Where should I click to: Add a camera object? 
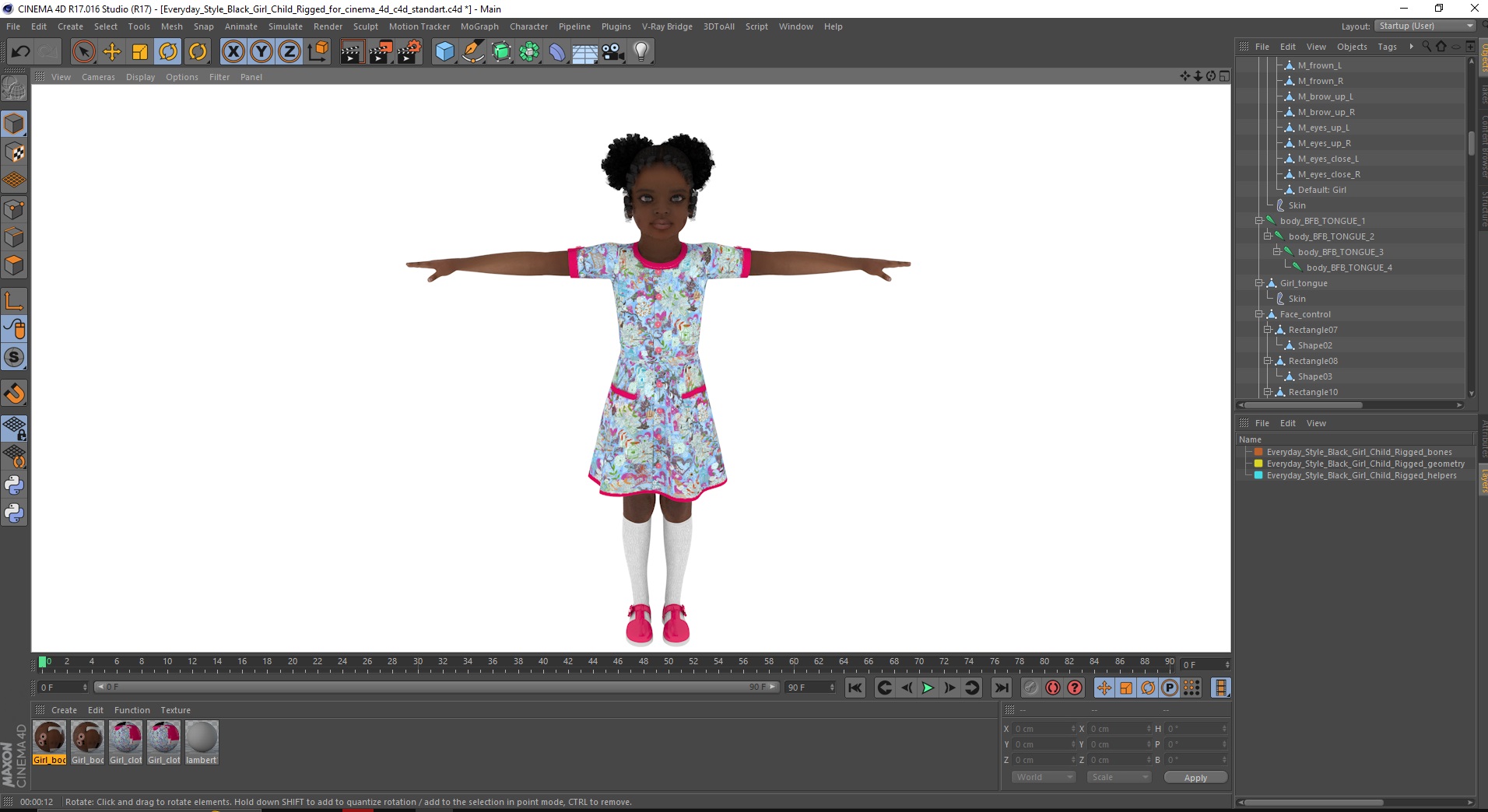613,52
